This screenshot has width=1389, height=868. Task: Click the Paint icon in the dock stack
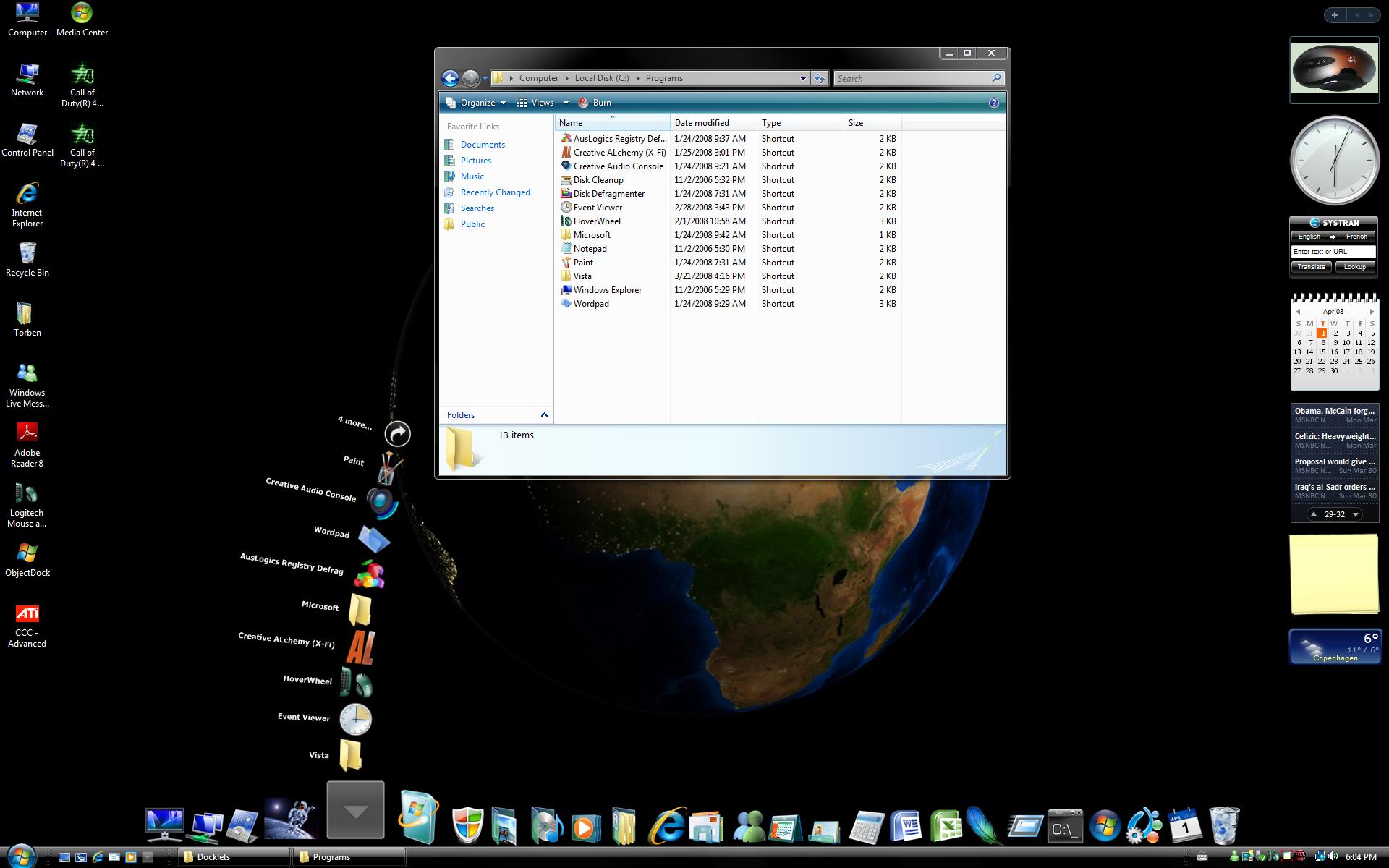388,468
